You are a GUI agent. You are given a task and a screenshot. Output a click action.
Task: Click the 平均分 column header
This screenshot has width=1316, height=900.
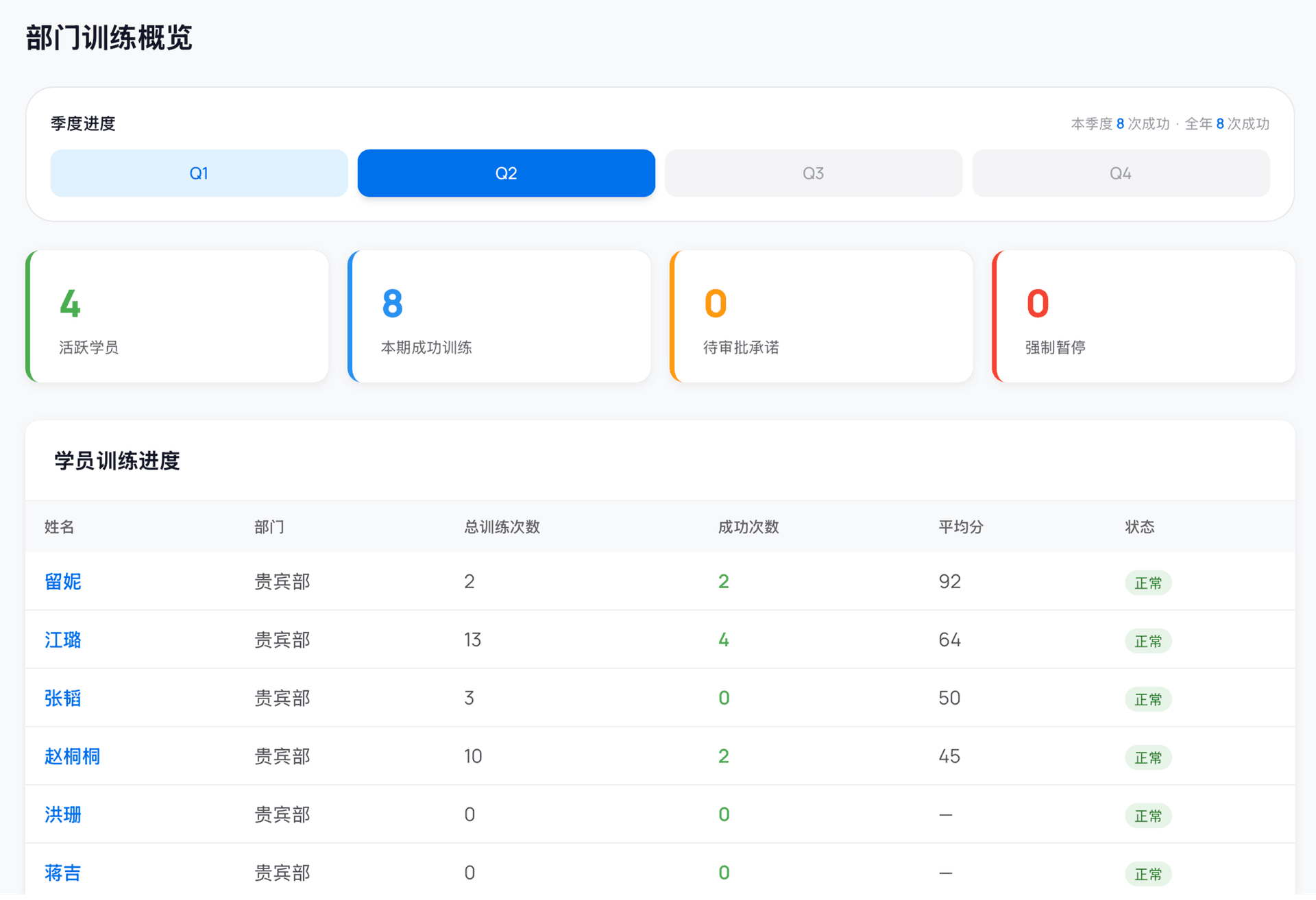pyautogui.click(x=961, y=527)
